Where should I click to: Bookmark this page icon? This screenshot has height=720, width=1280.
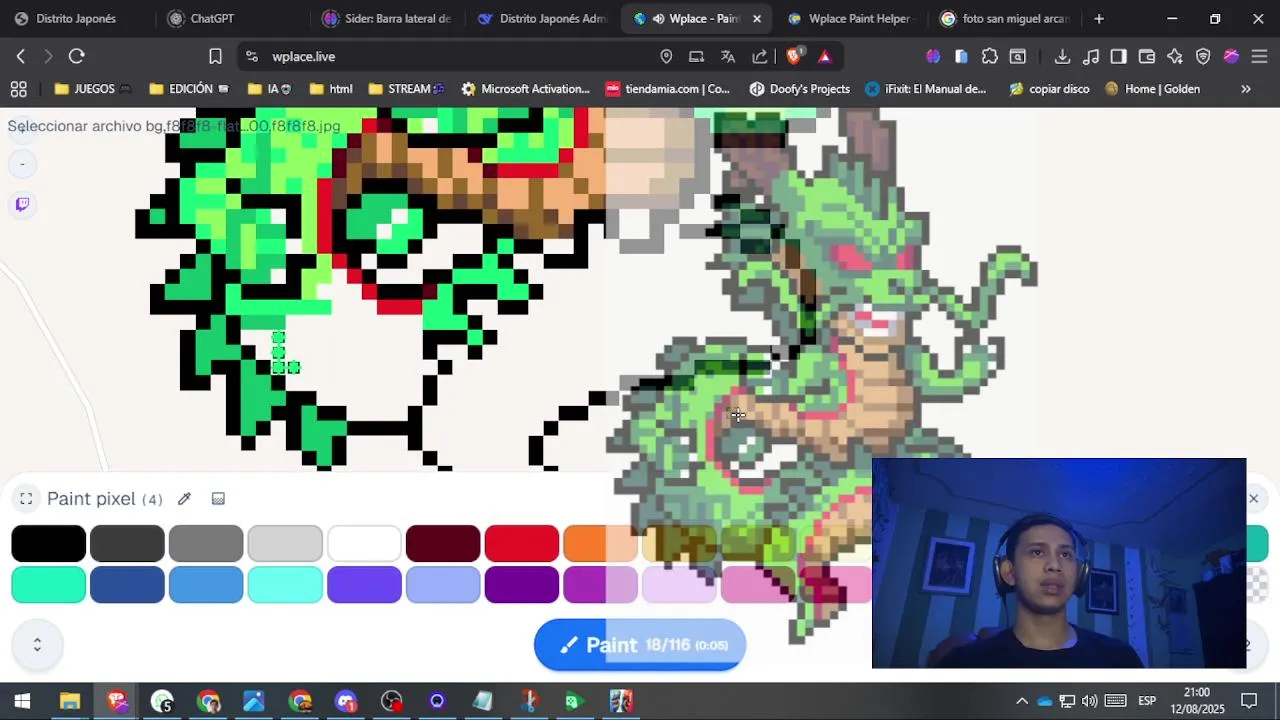pos(215,57)
